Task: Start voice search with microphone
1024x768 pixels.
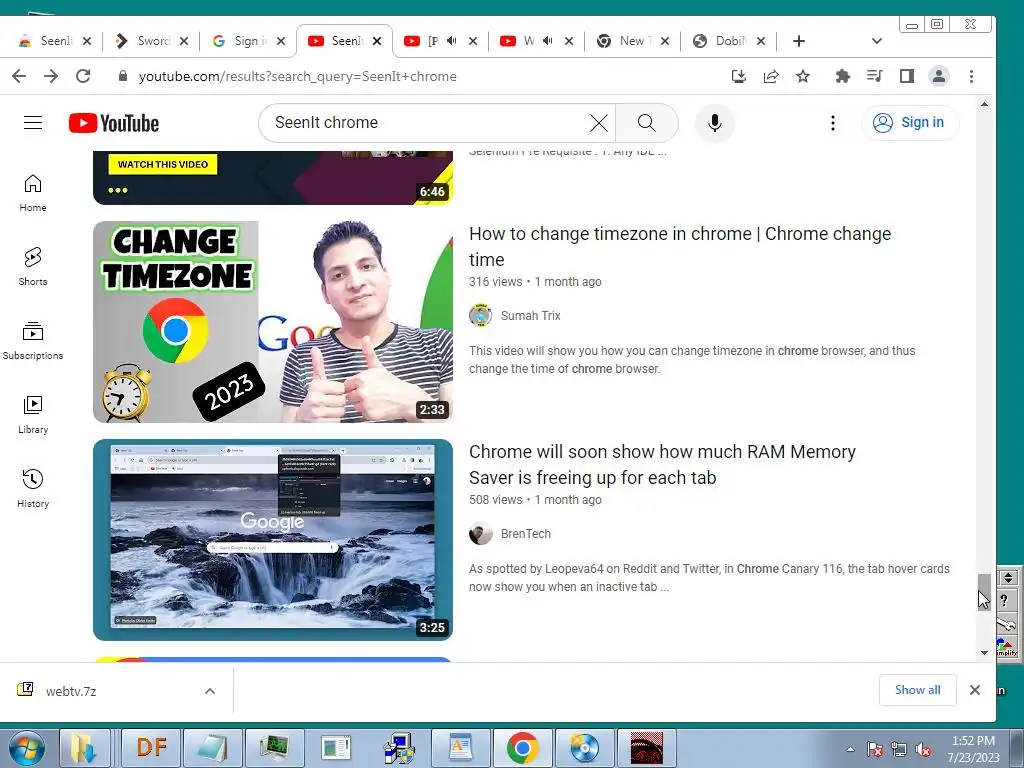Action: (x=715, y=123)
